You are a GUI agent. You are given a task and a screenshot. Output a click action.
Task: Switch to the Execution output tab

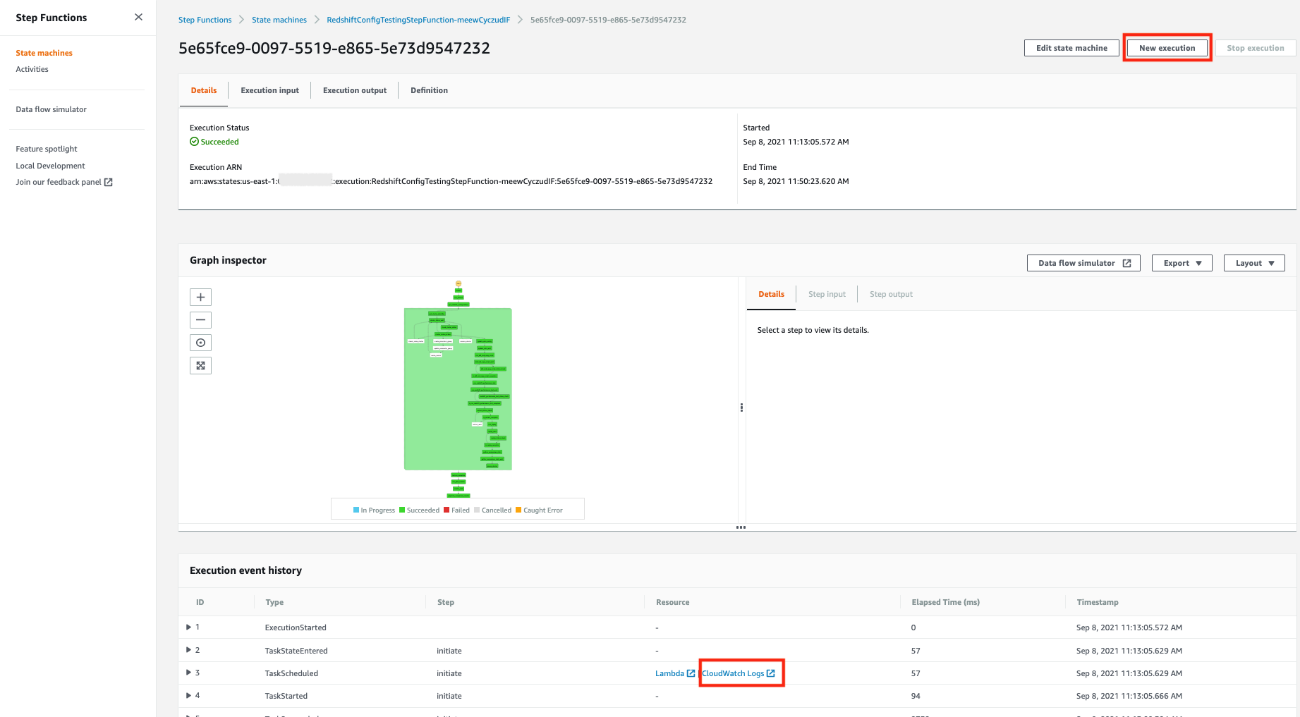tap(354, 90)
